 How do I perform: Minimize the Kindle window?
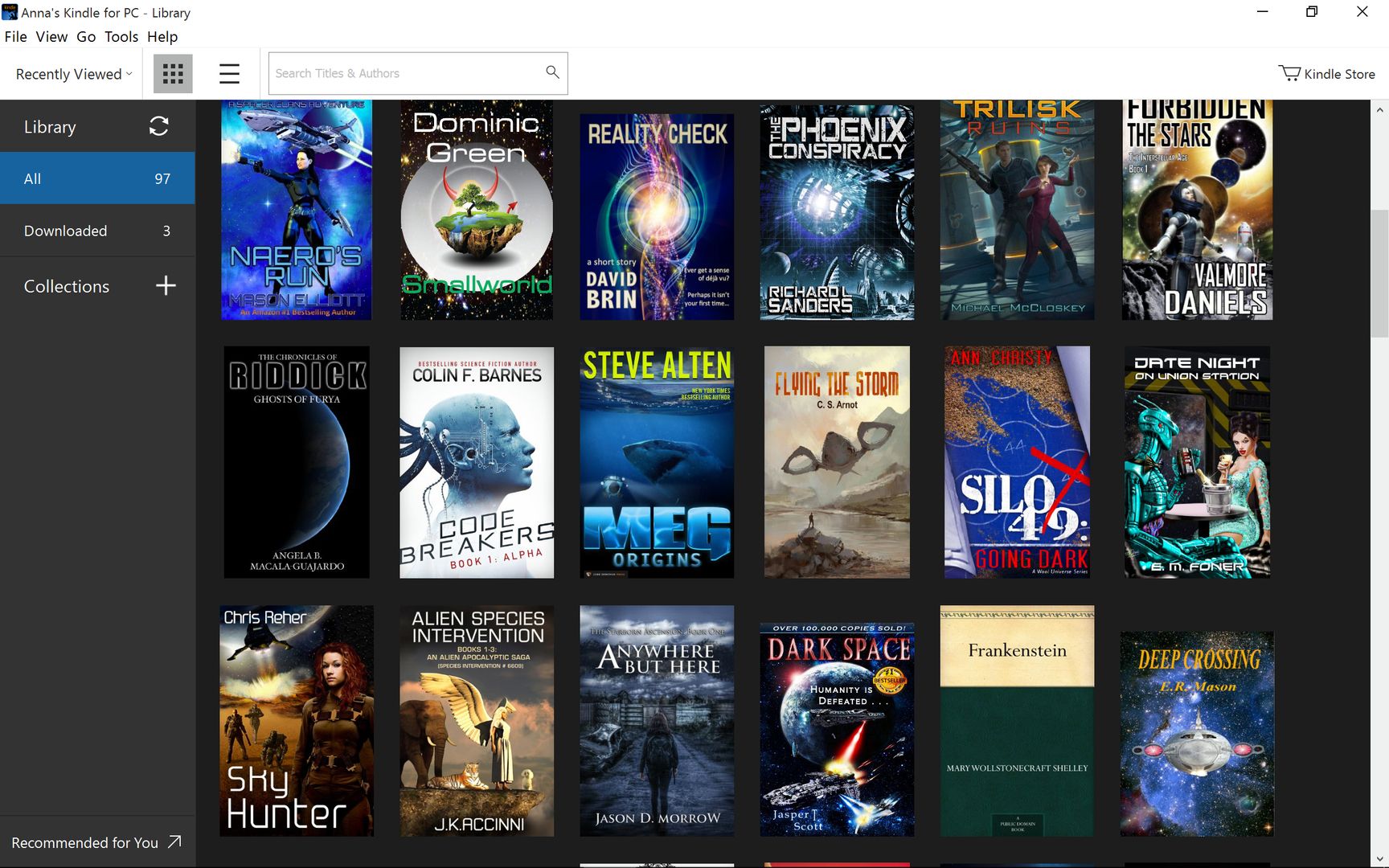point(1263,12)
